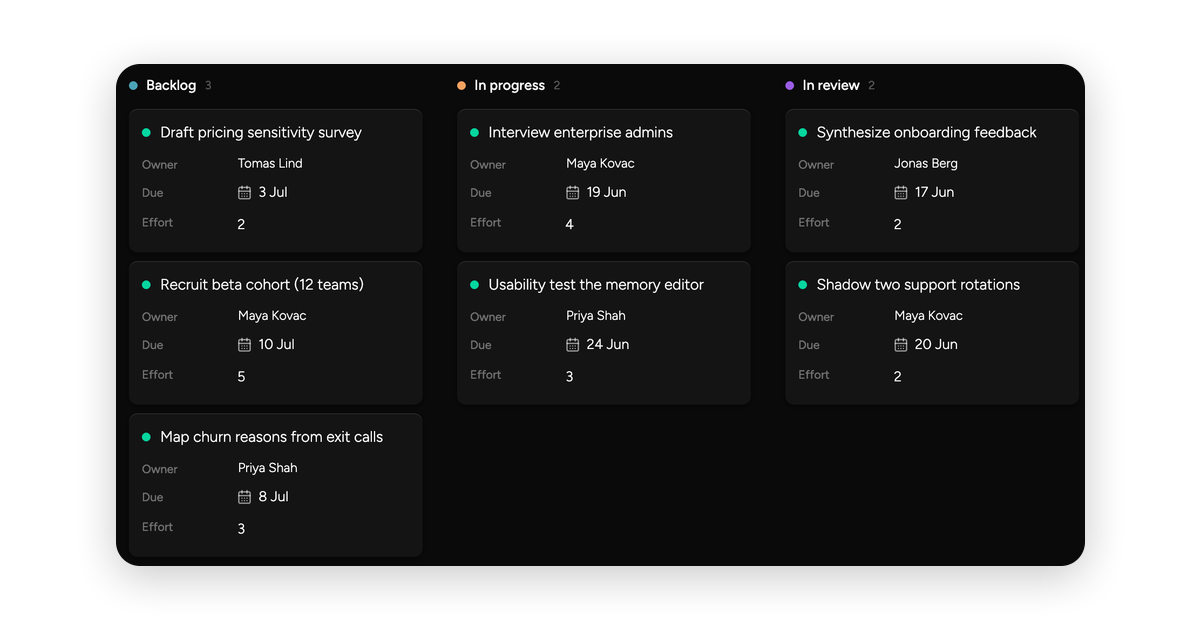Click owner Maya Kovac on Recruit beta cohort
Image resolution: width=1200 pixels, height=630 pixels.
(x=272, y=315)
